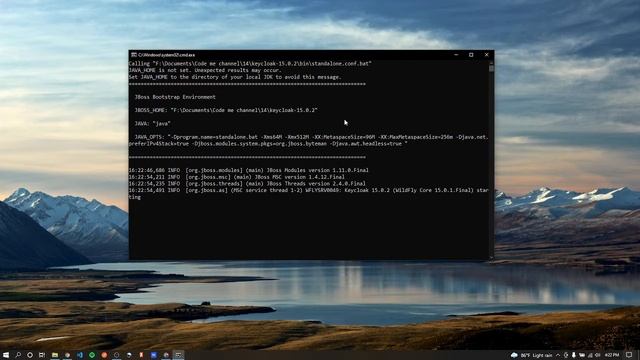The width and height of the screenshot is (640, 360).
Task: Switch to the active Command Prompt taskbar icon
Action: coord(178,355)
